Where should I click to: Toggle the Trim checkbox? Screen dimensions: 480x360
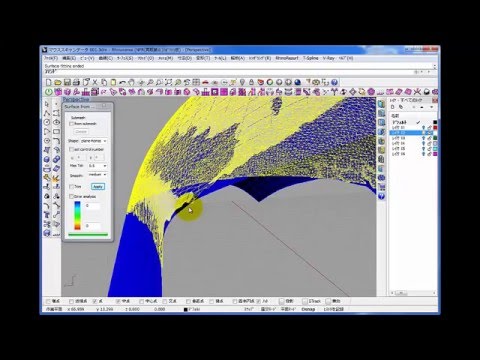[x=71, y=186]
